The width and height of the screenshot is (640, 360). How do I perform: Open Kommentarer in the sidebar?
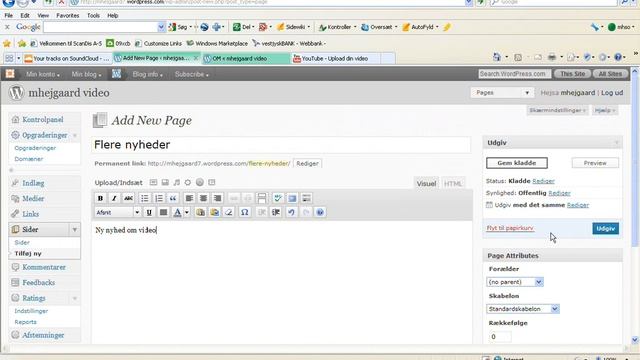(x=44, y=267)
